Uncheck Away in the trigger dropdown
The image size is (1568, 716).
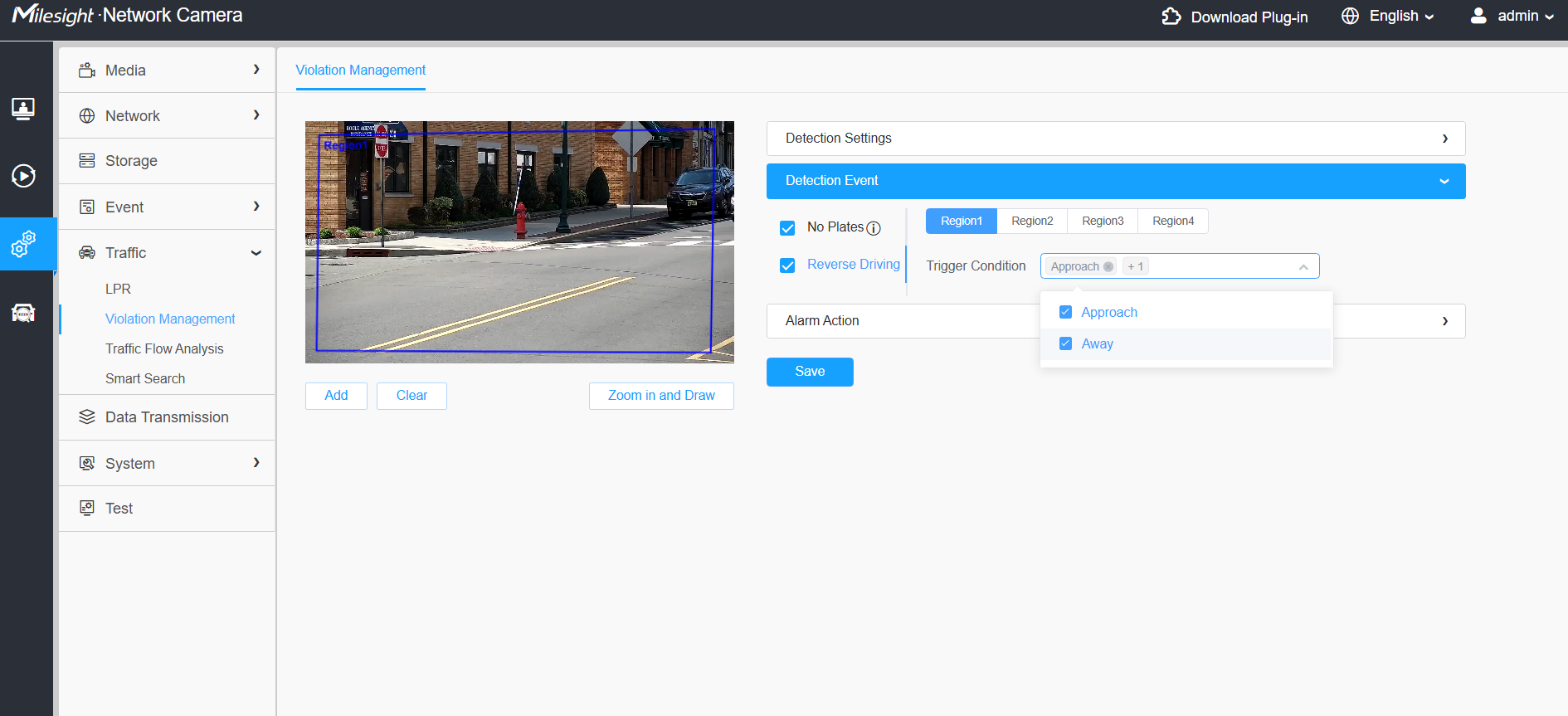1065,343
